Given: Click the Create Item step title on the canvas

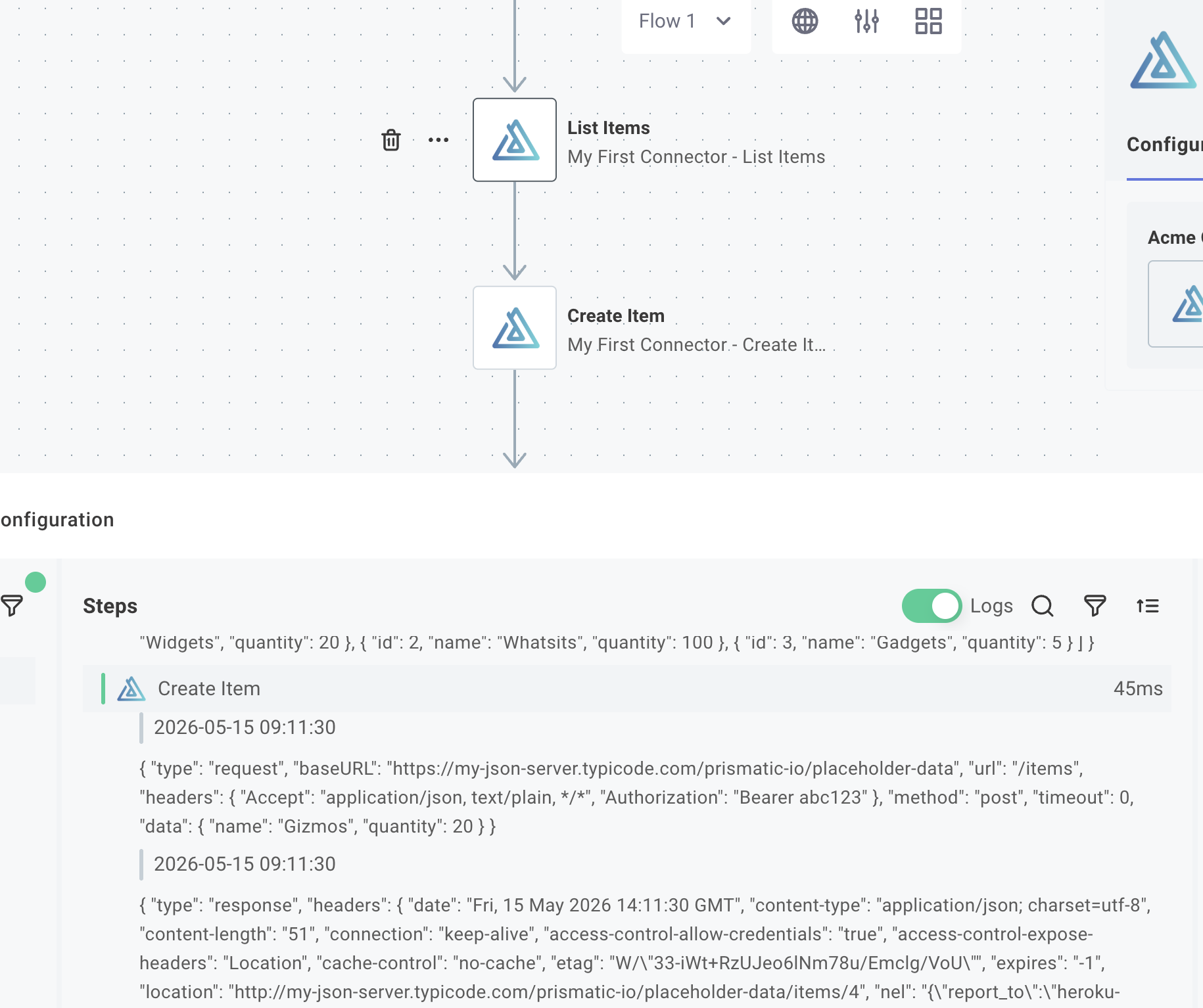Looking at the screenshot, I should coord(616,315).
